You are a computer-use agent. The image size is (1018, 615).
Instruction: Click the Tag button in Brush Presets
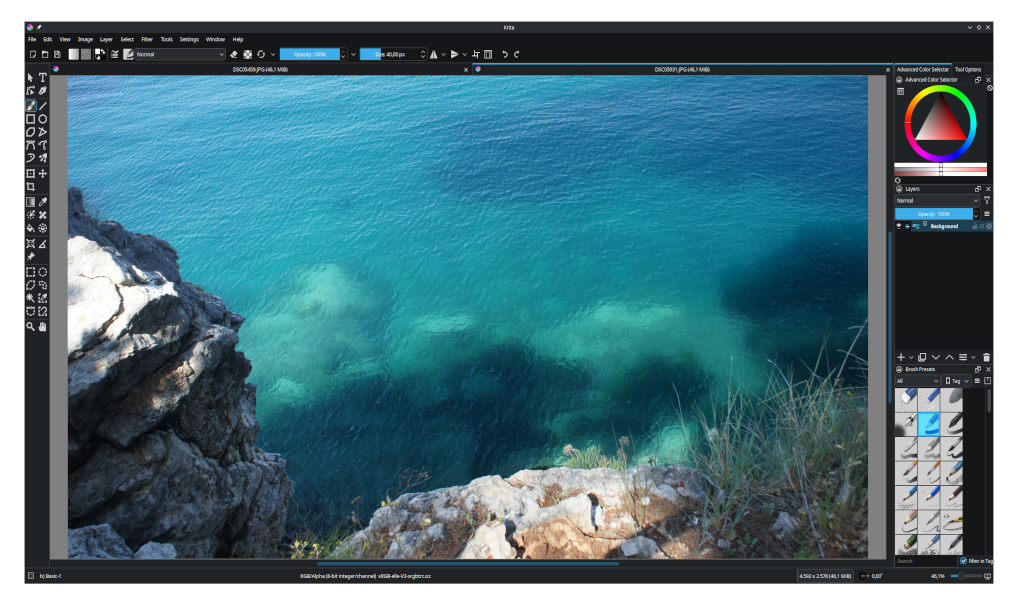pos(957,381)
